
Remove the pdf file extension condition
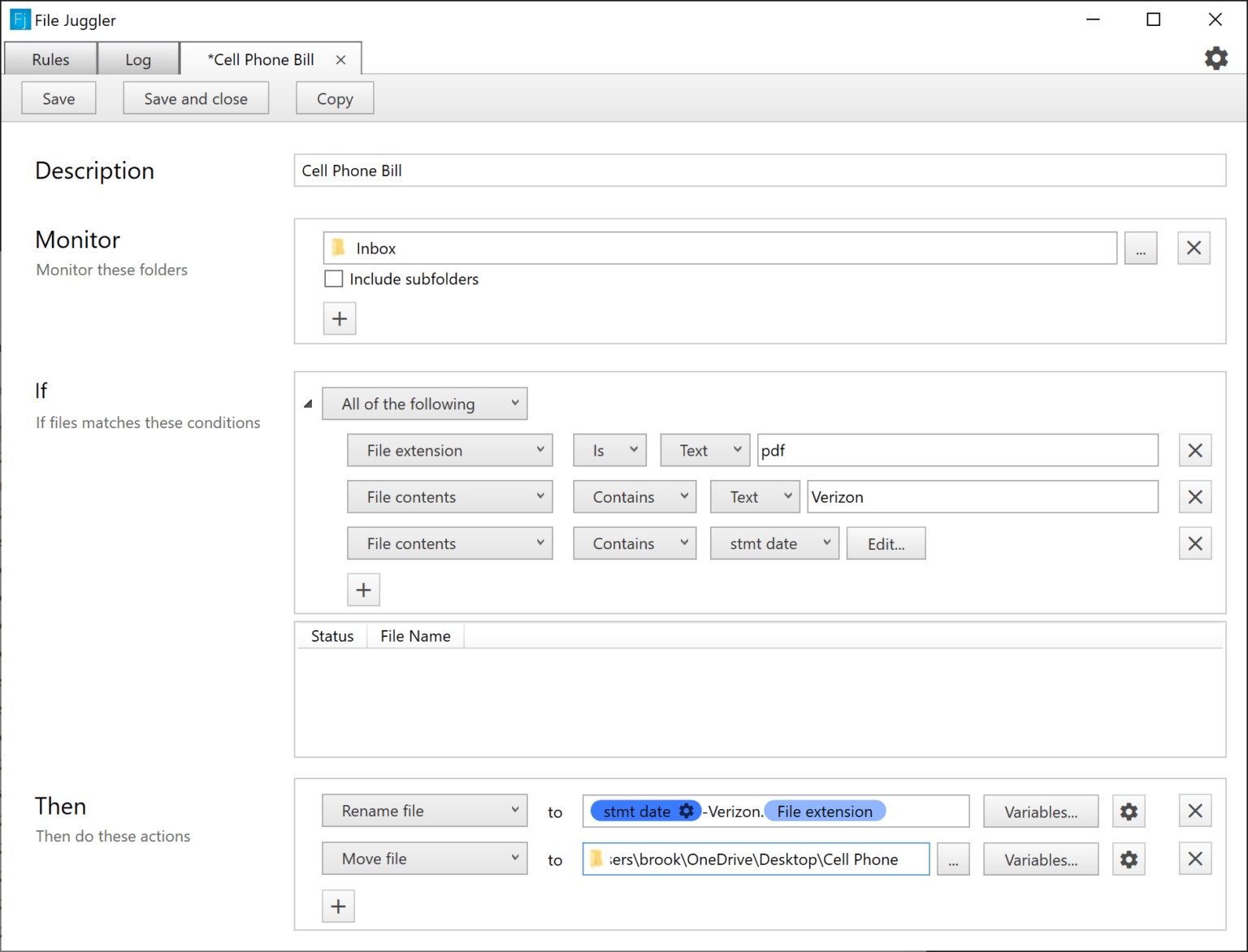click(1194, 450)
